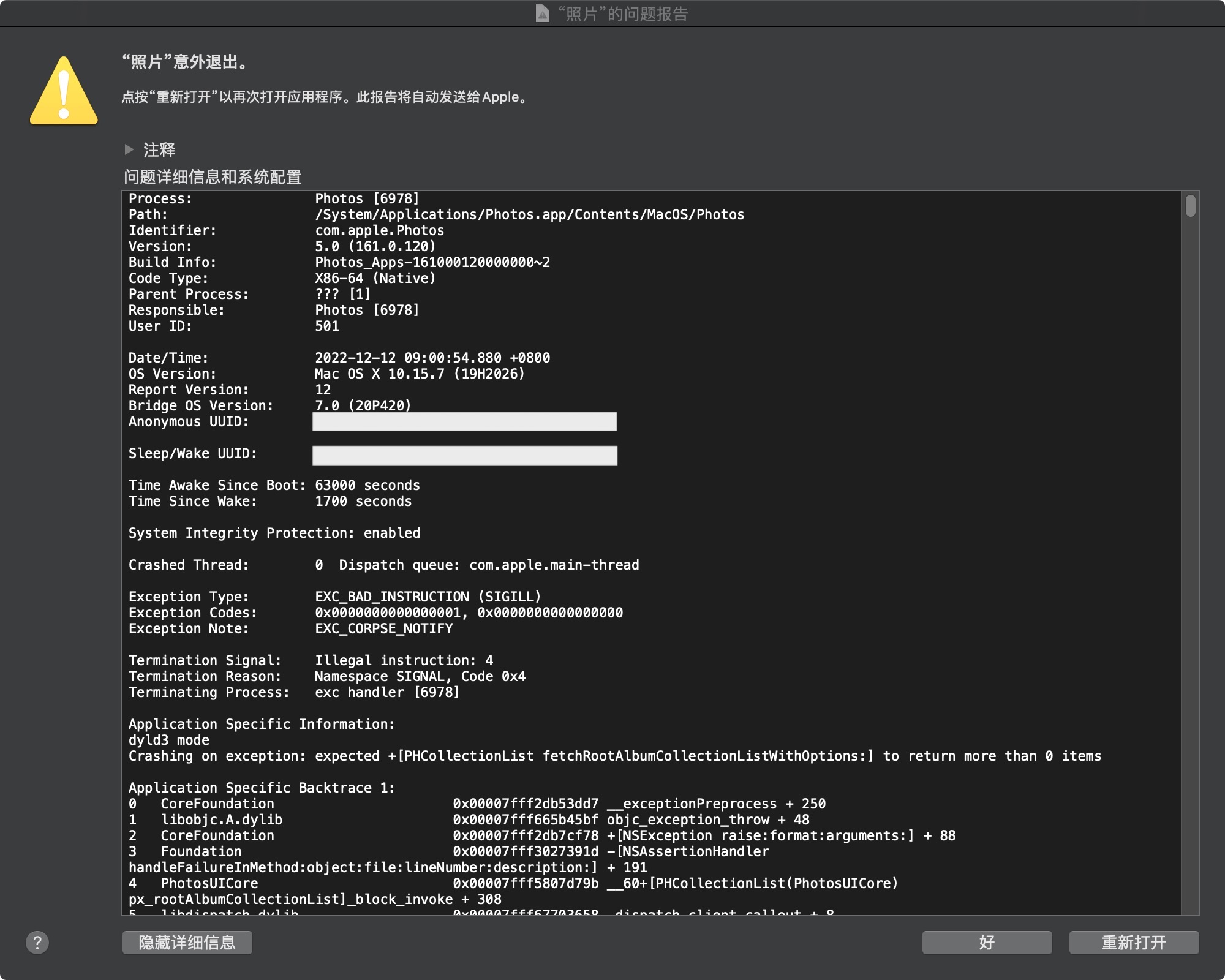Click the document icon in title bar
1225x980 pixels.
click(x=542, y=13)
